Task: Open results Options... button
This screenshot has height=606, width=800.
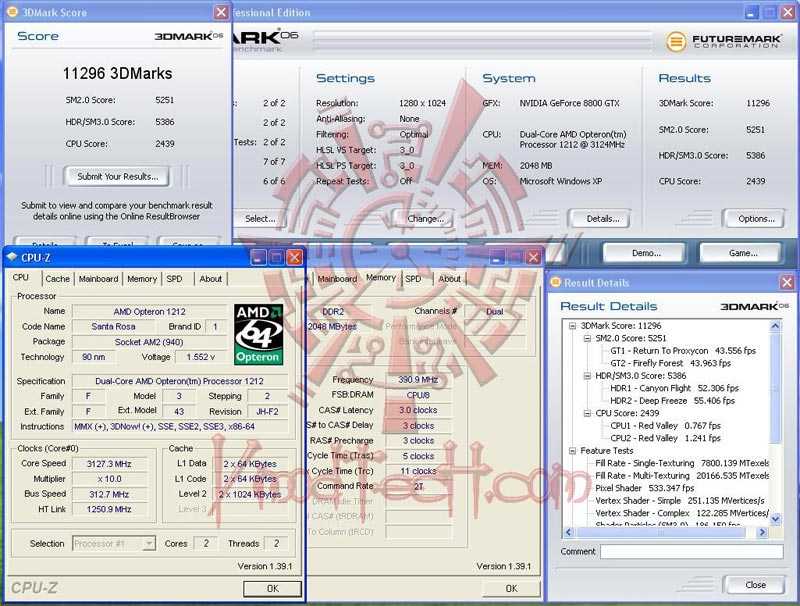Action: [x=756, y=219]
